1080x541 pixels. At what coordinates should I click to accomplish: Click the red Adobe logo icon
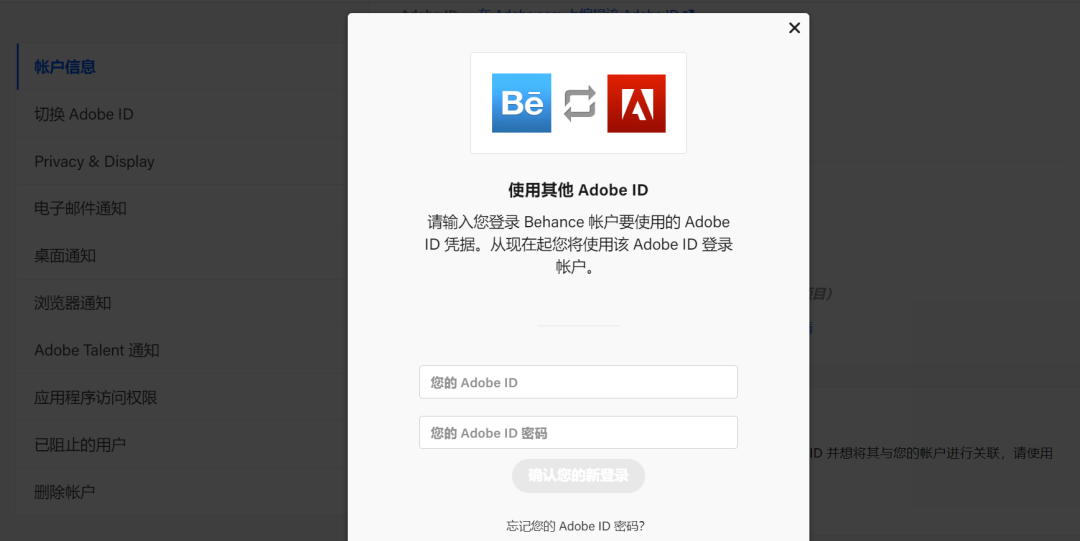click(636, 103)
